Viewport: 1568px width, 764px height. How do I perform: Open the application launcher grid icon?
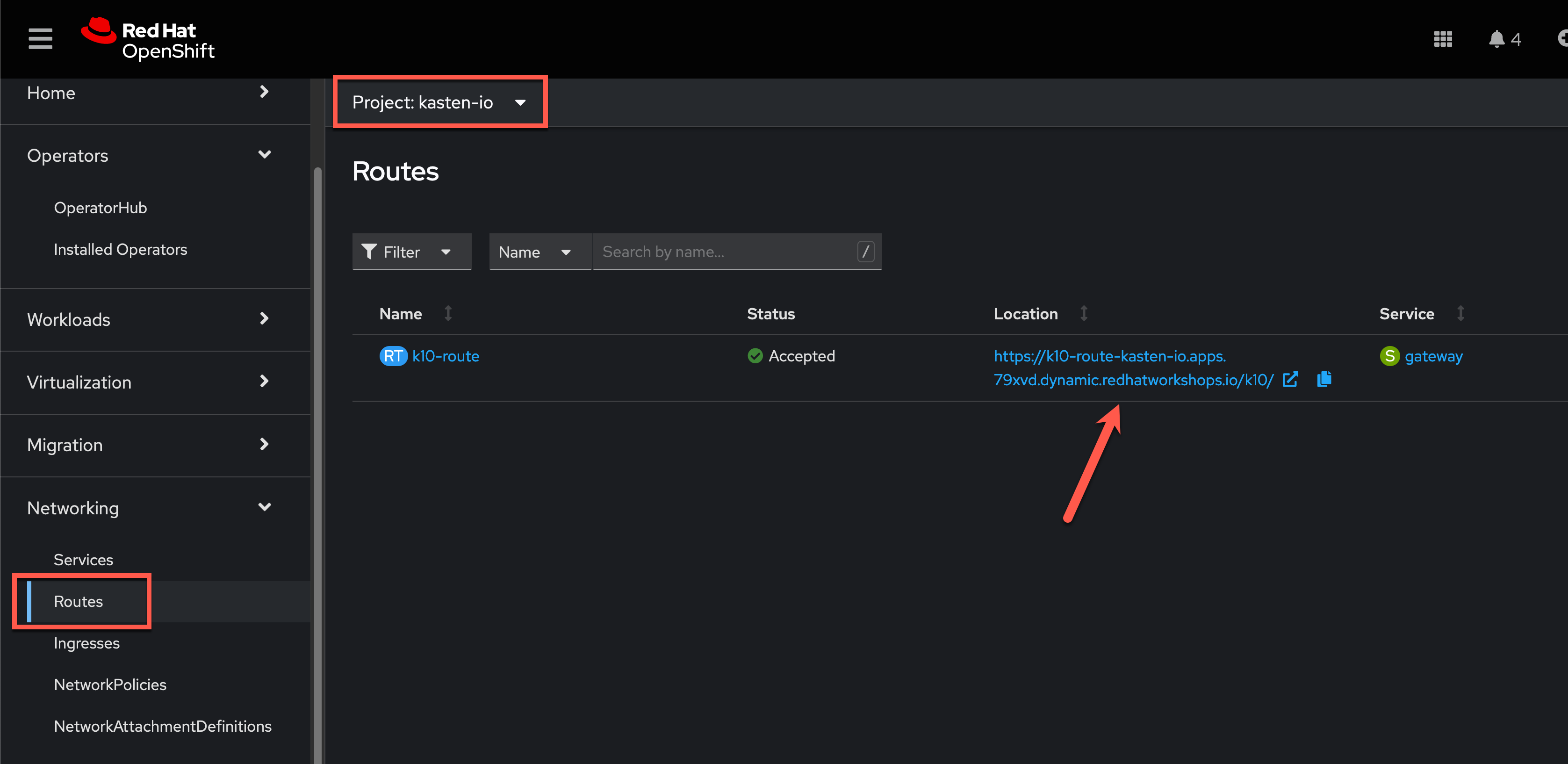[1443, 40]
